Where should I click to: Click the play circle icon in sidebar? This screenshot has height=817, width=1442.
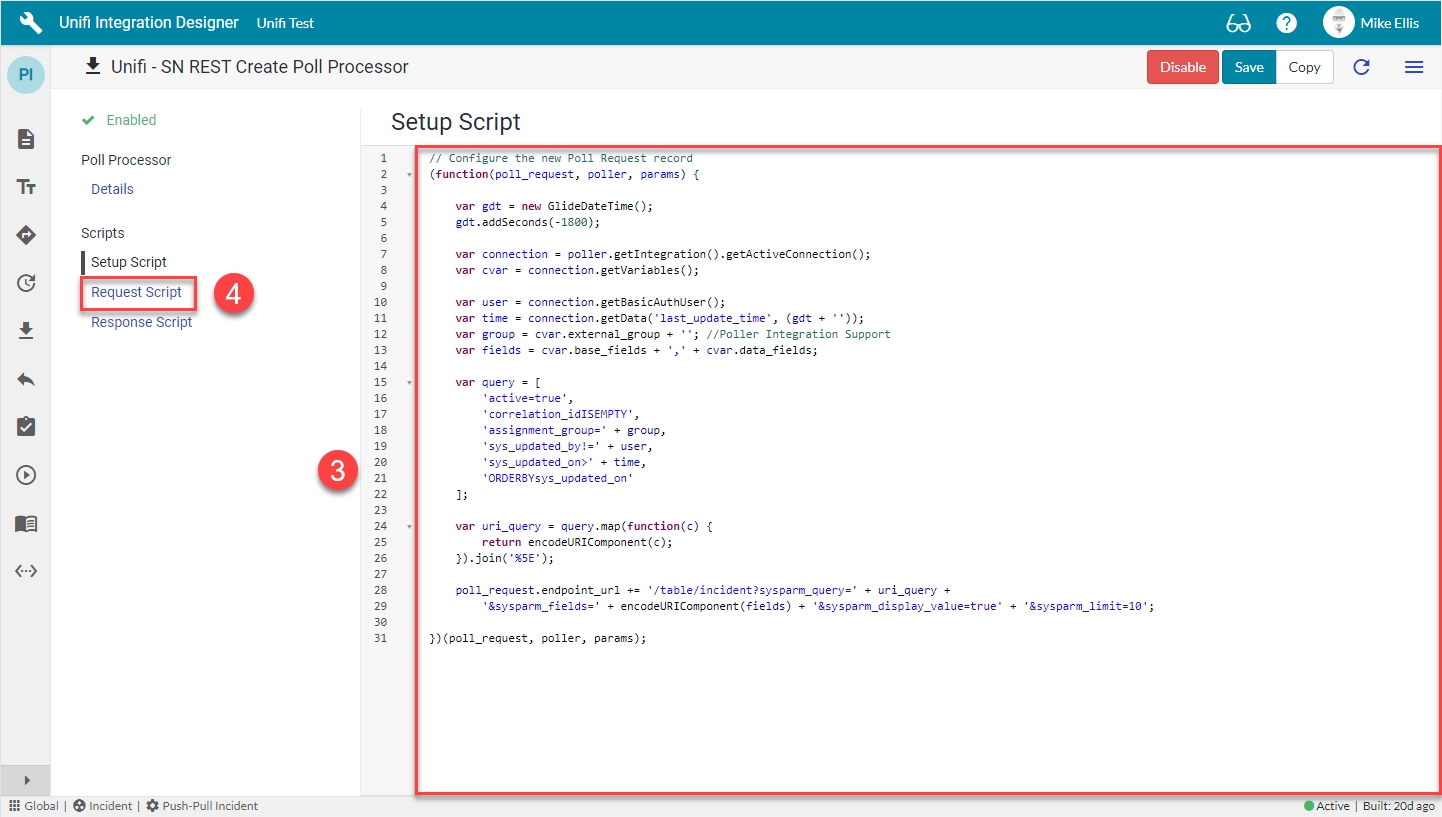(26, 475)
